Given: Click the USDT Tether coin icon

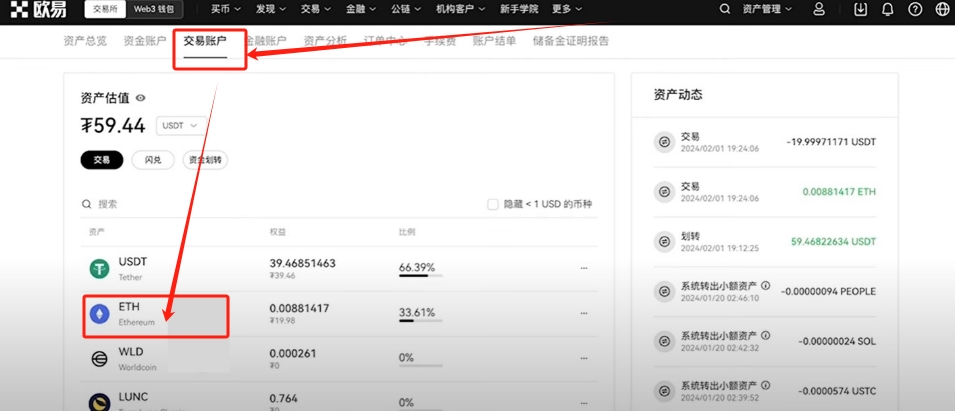Looking at the screenshot, I should pyautogui.click(x=99, y=268).
